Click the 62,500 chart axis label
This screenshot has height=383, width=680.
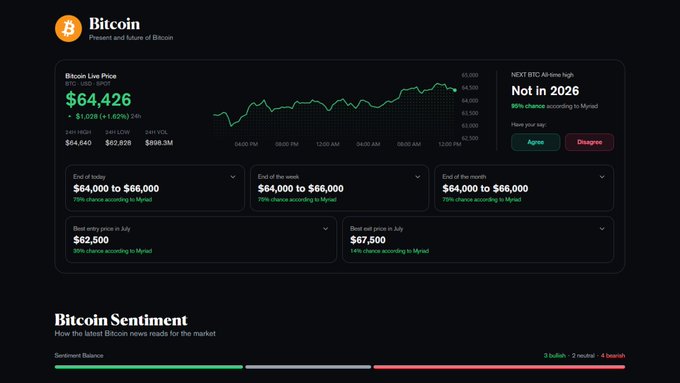point(470,138)
